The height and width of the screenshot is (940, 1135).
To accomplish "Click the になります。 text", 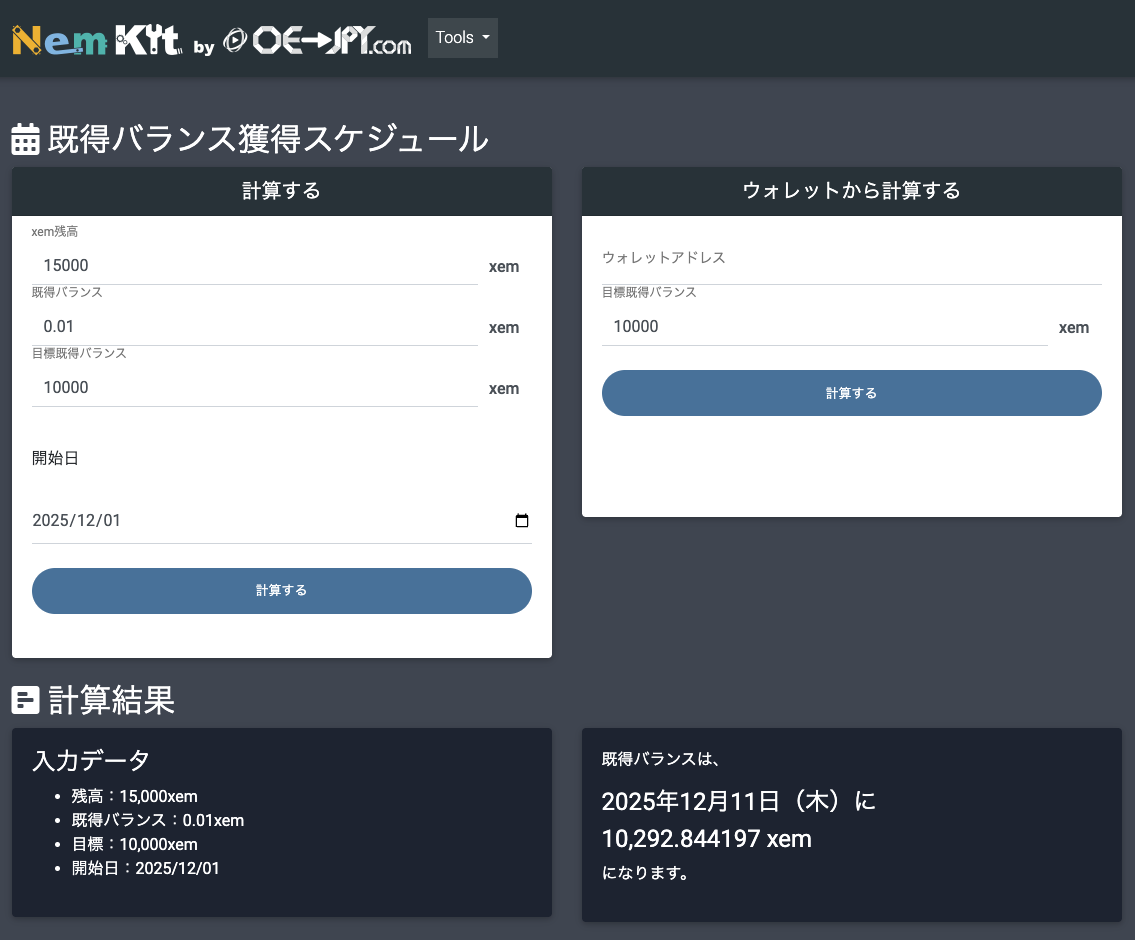I will point(645,873).
